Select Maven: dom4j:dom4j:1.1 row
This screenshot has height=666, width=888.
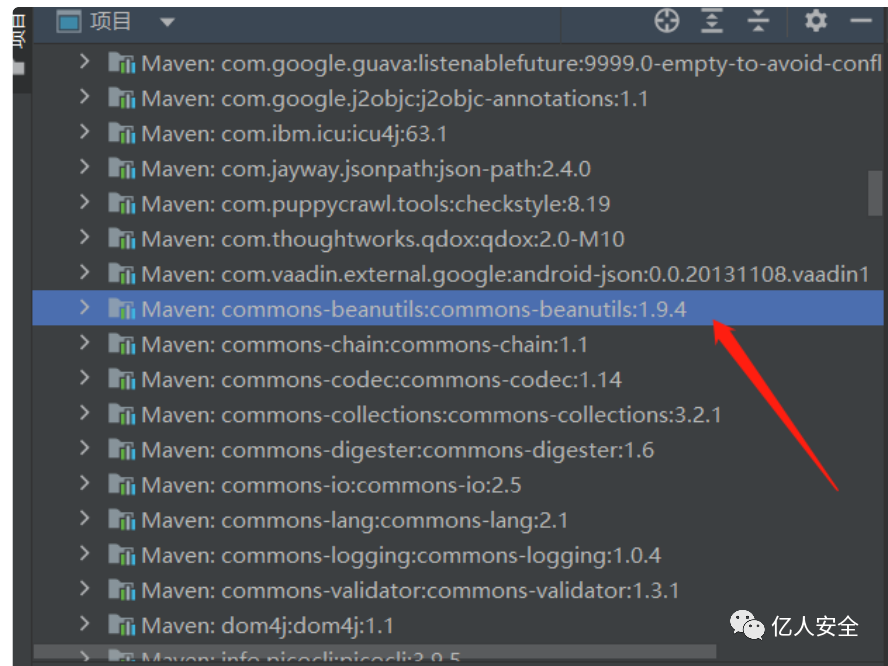458,625
